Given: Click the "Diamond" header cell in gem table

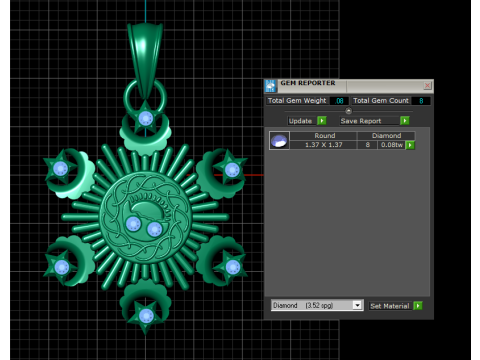Looking at the screenshot, I should 386,136.
